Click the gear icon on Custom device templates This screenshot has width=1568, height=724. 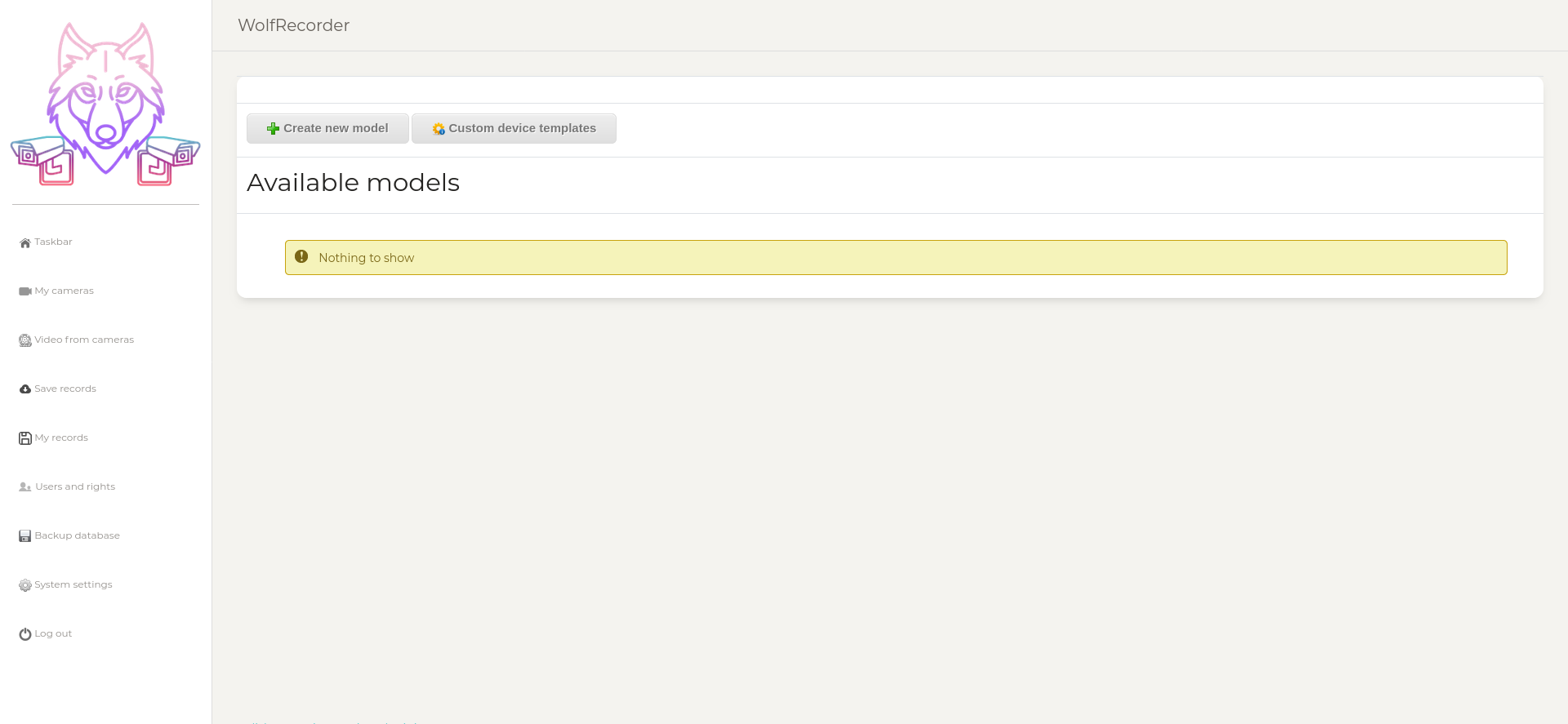click(439, 129)
